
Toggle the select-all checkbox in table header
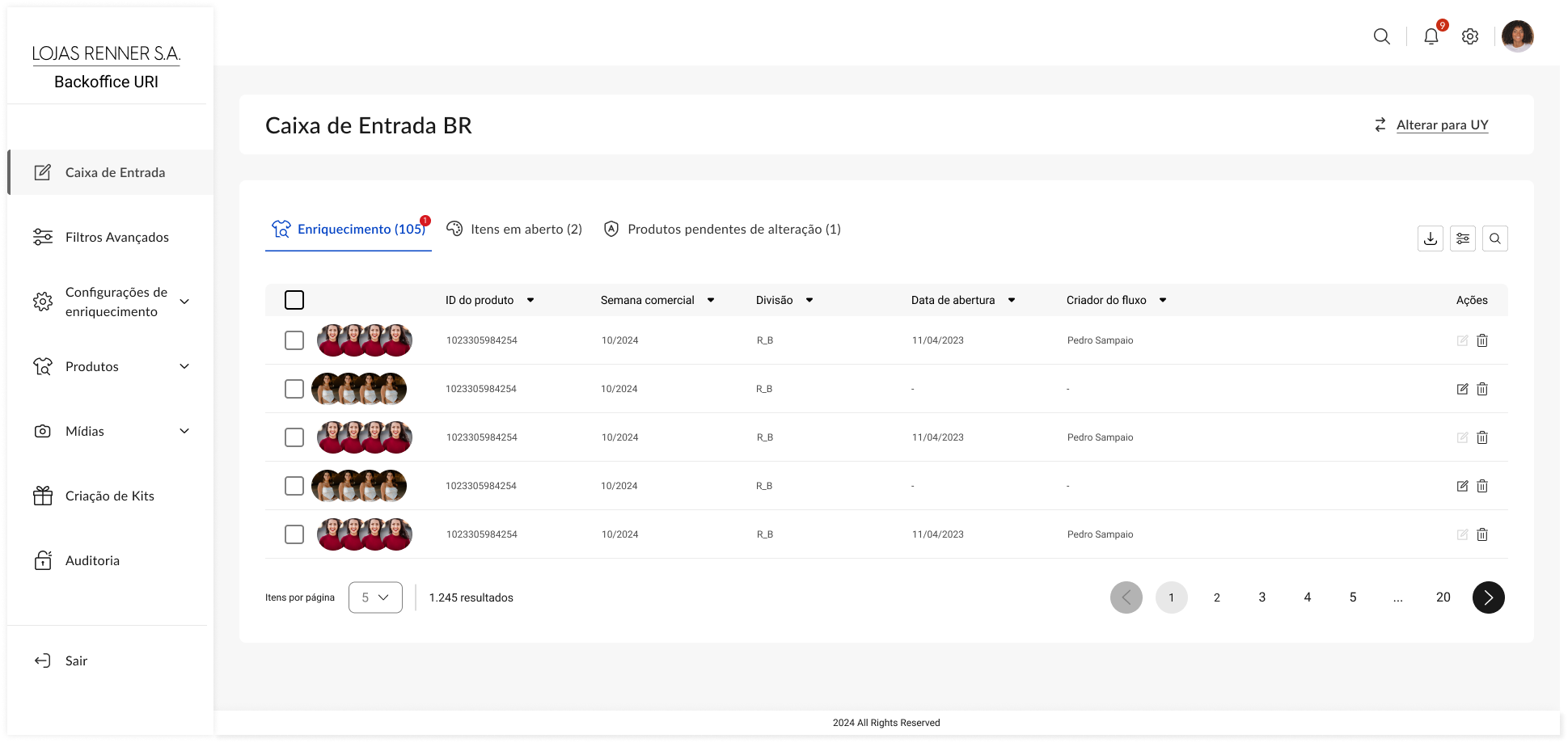294,300
